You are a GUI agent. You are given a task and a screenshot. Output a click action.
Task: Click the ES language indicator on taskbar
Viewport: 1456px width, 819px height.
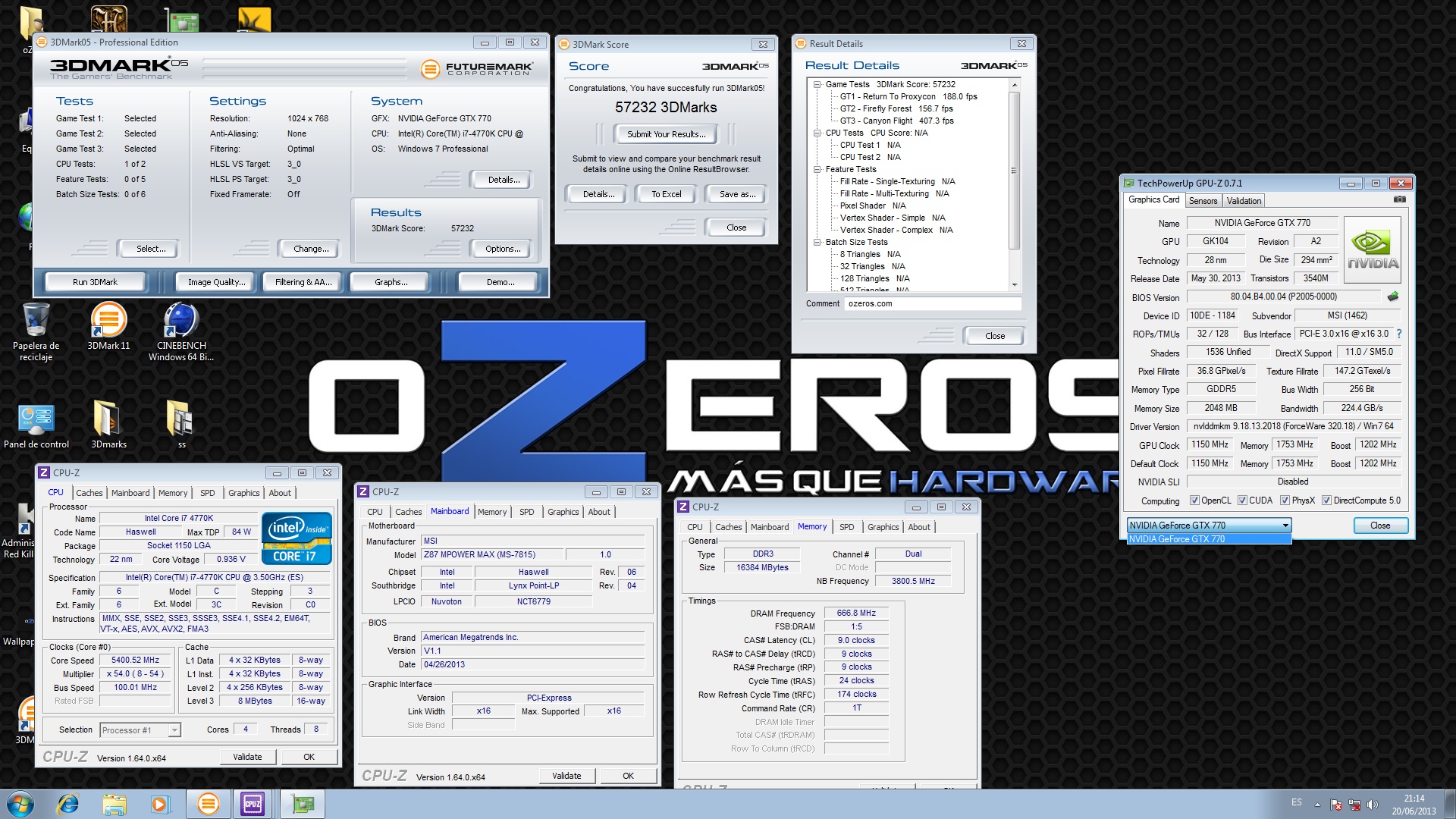[x=1297, y=802]
